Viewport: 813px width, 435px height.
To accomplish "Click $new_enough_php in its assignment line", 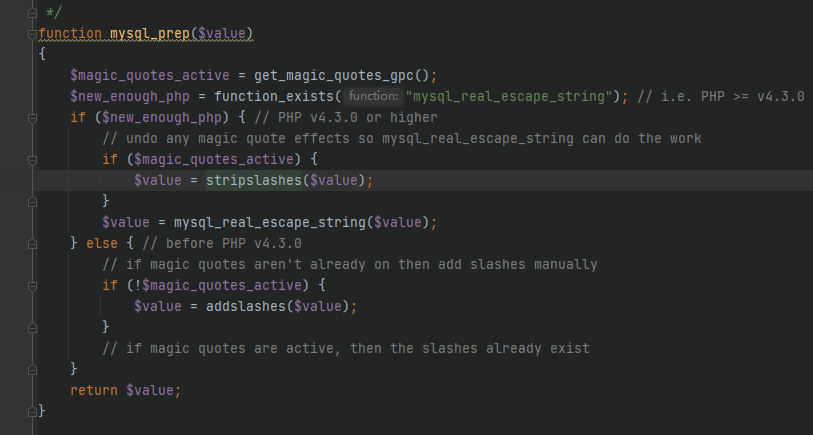I will (x=130, y=97).
